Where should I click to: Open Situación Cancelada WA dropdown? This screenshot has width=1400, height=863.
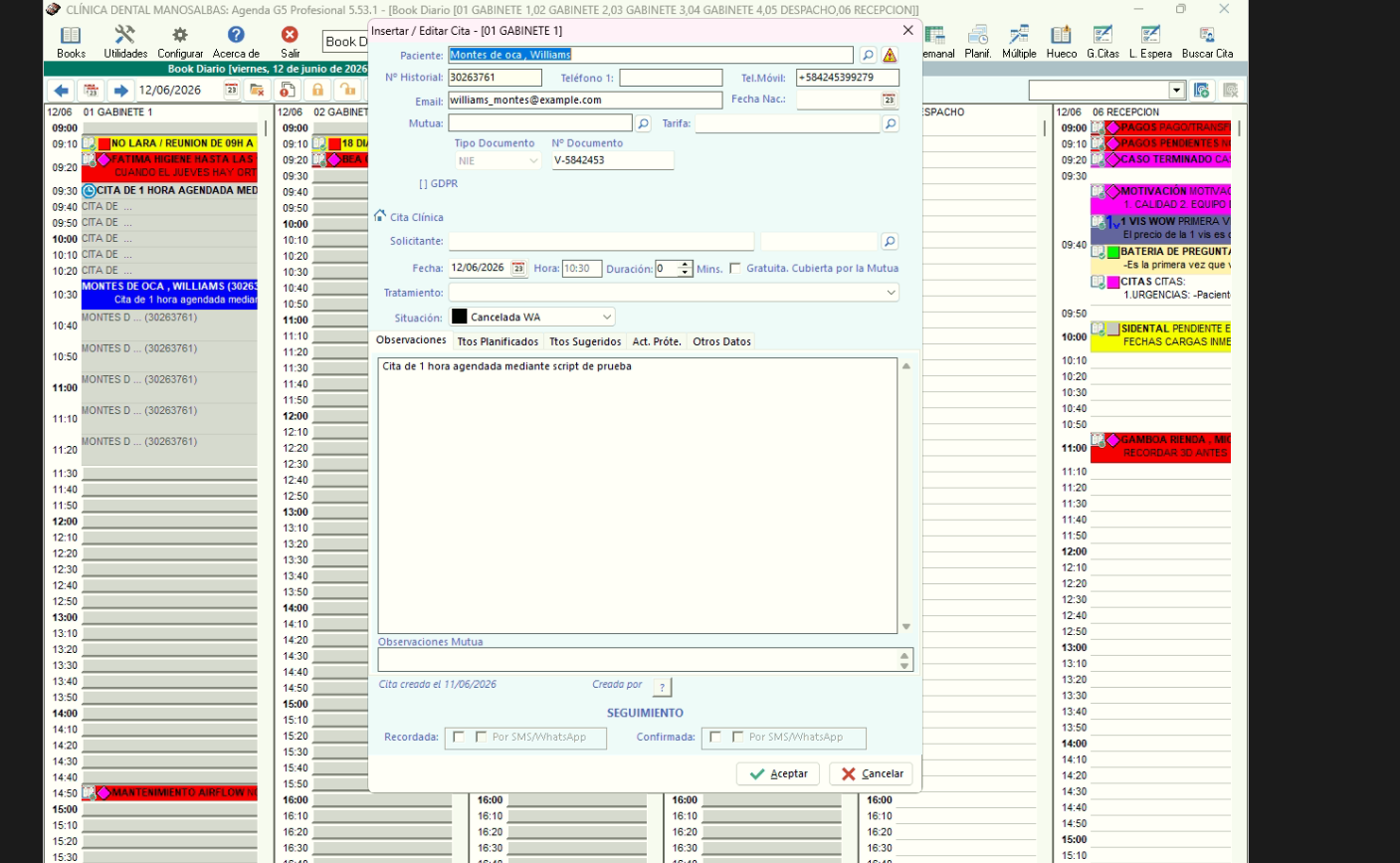click(607, 318)
